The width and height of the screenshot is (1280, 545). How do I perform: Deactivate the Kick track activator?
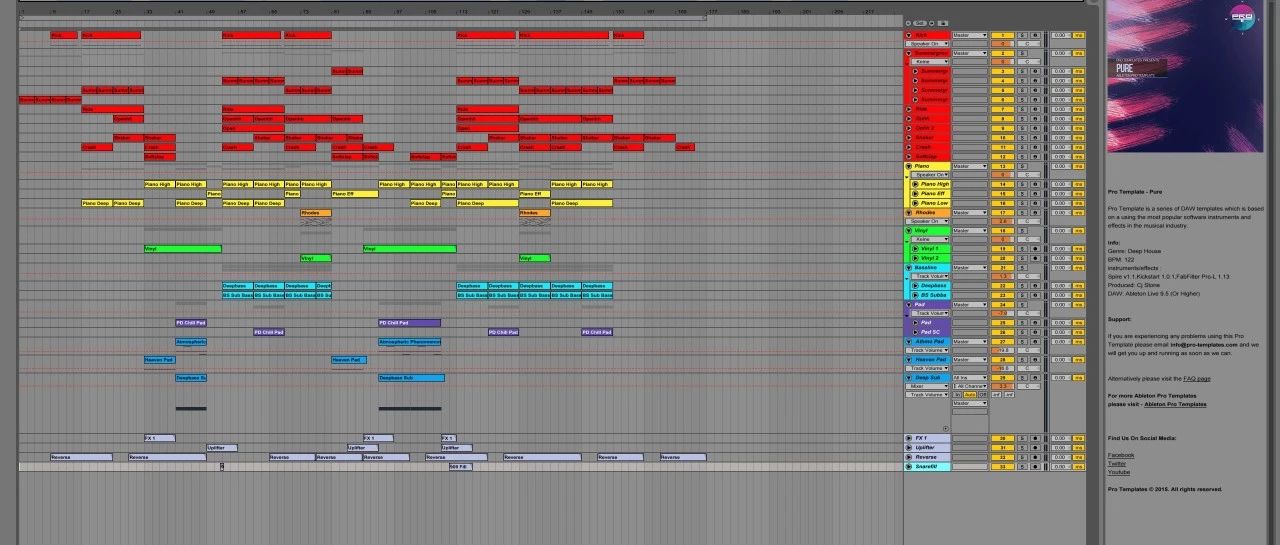click(x=1002, y=35)
